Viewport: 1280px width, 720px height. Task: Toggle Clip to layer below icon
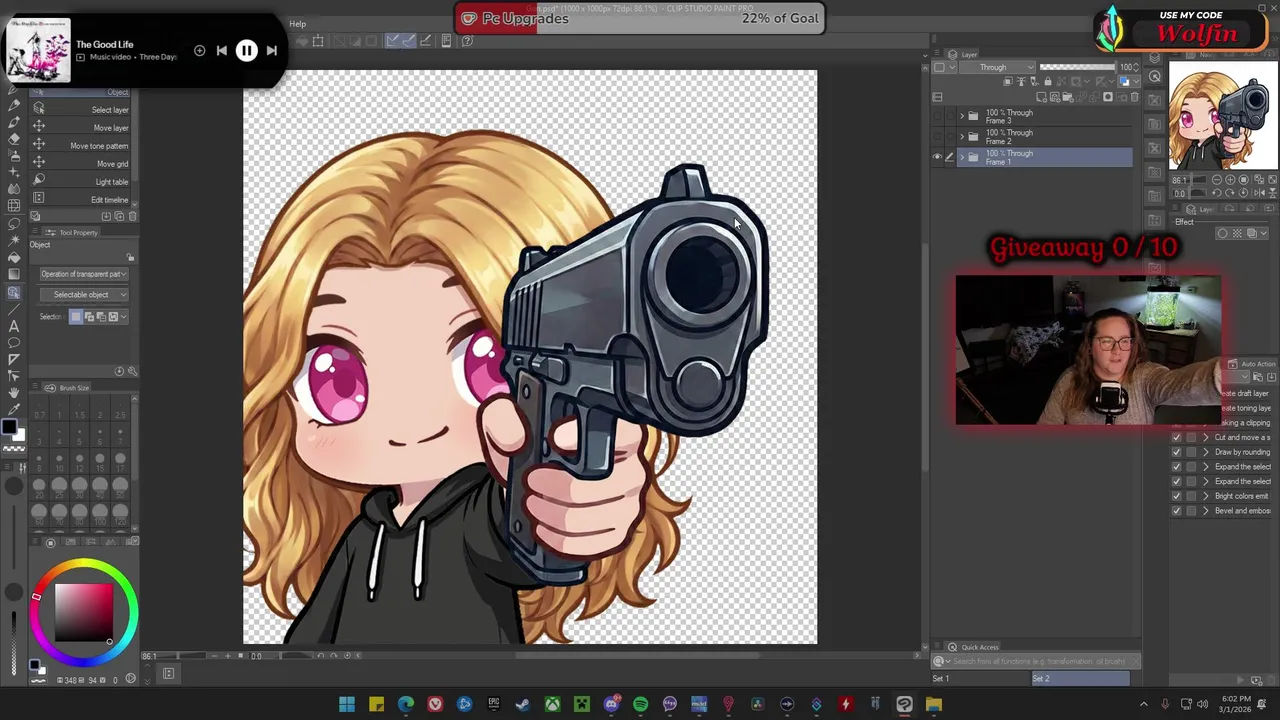(1008, 81)
